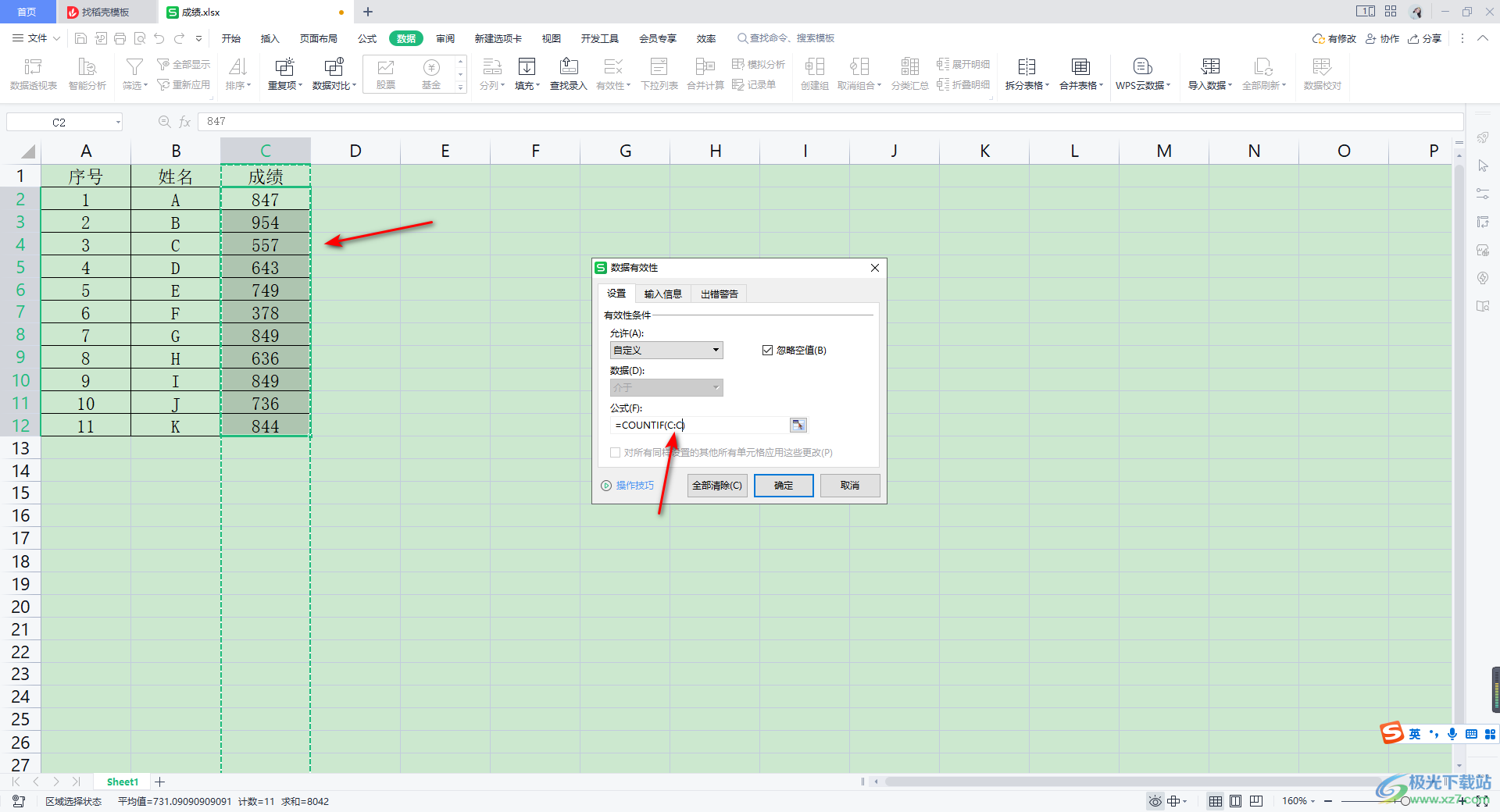Image resolution: width=1500 pixels, height=812 pixels.
Task: Click the microphone icon in IME bar
Action: click(1452, 734)
